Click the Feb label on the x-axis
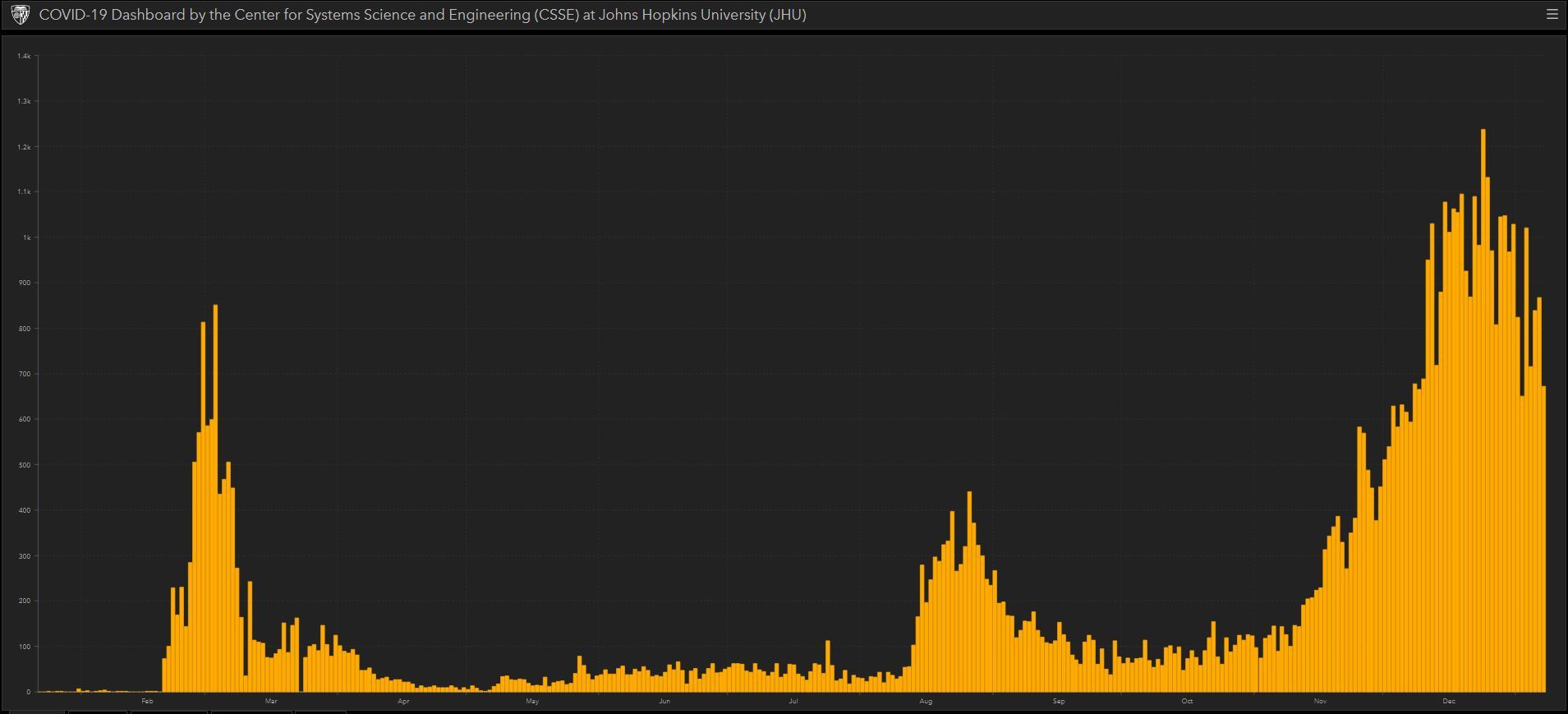 (x=147, y=701)
